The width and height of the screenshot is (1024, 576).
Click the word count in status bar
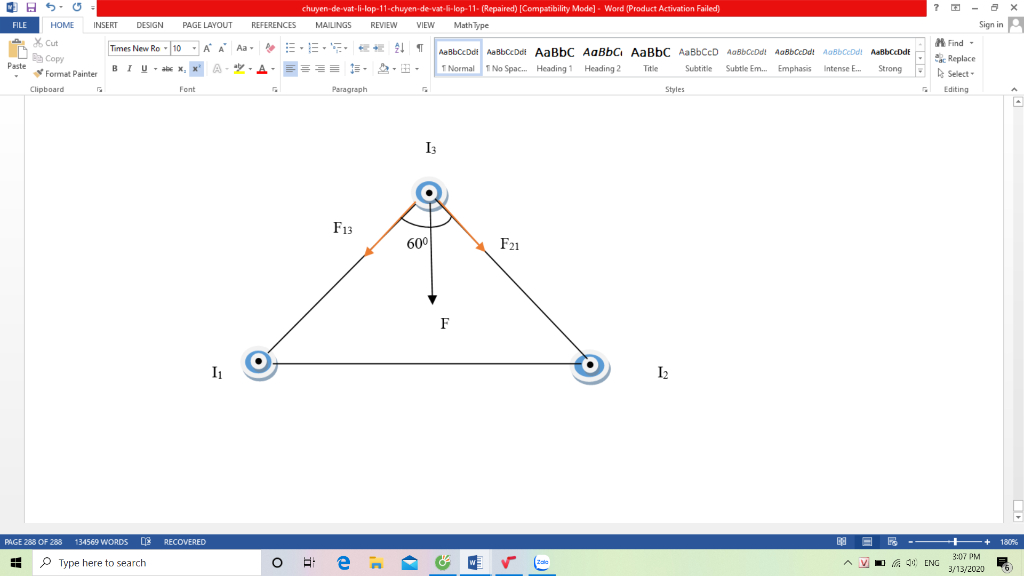(x=101, y=542)
